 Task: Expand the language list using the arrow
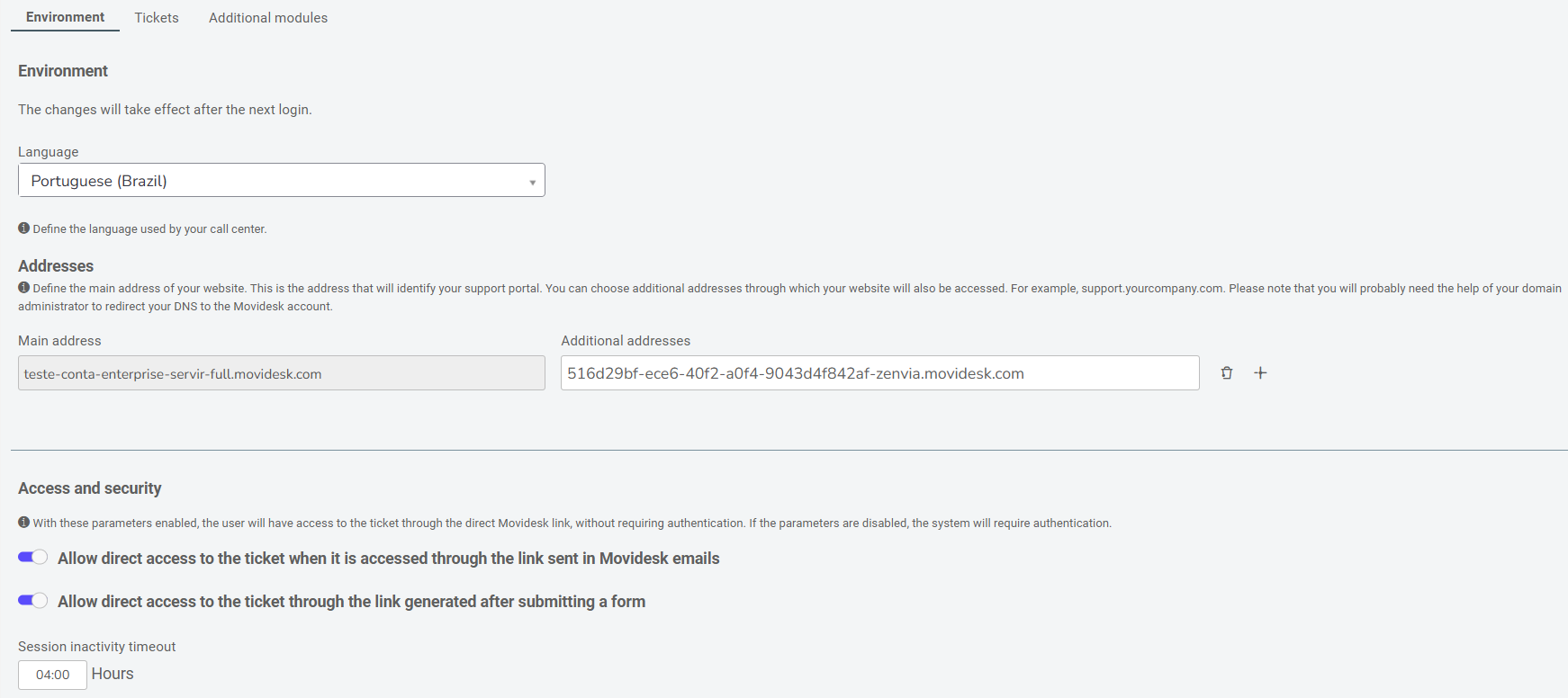tap(532, 183)
